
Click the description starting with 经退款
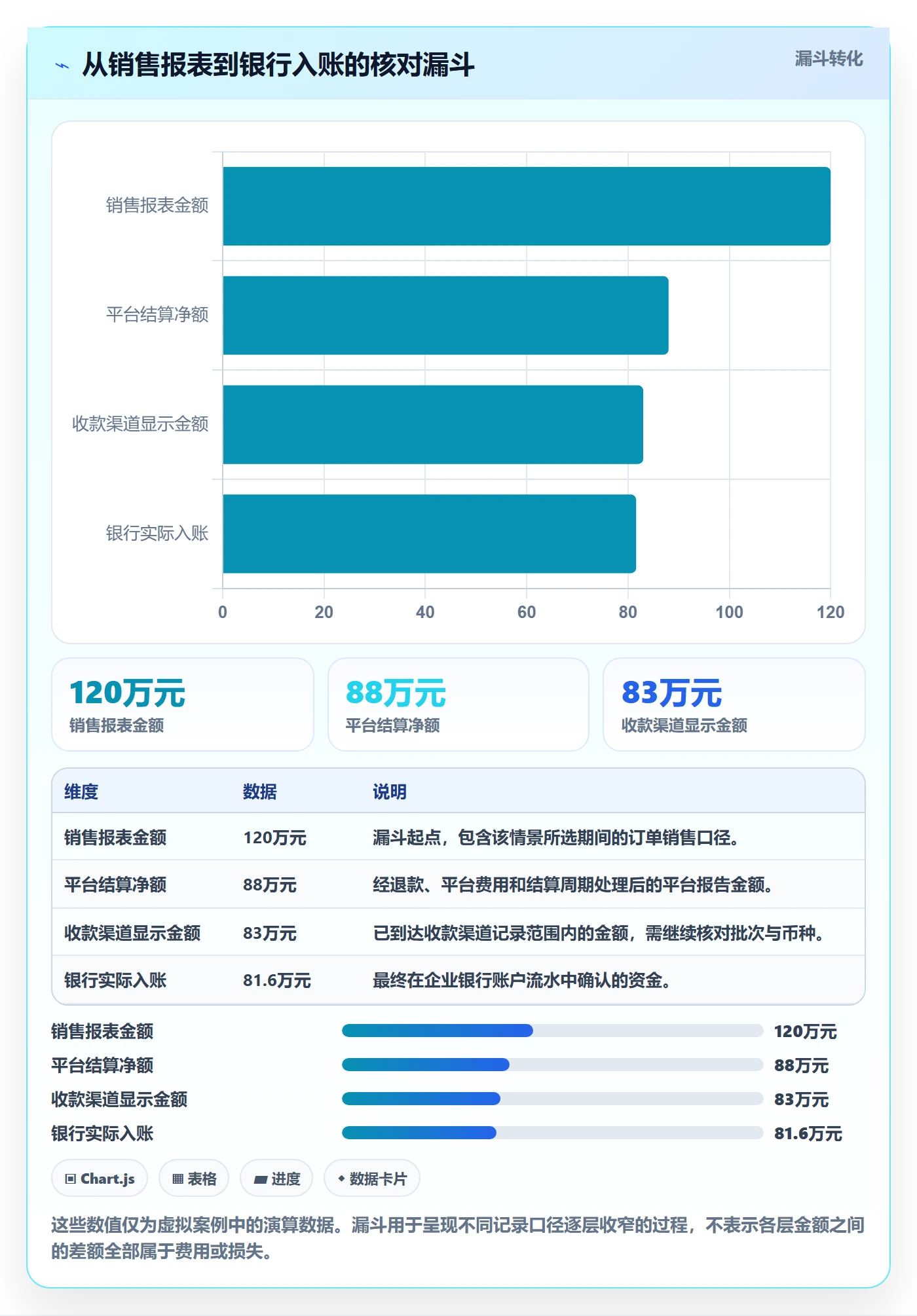click(x=573, y=885)
